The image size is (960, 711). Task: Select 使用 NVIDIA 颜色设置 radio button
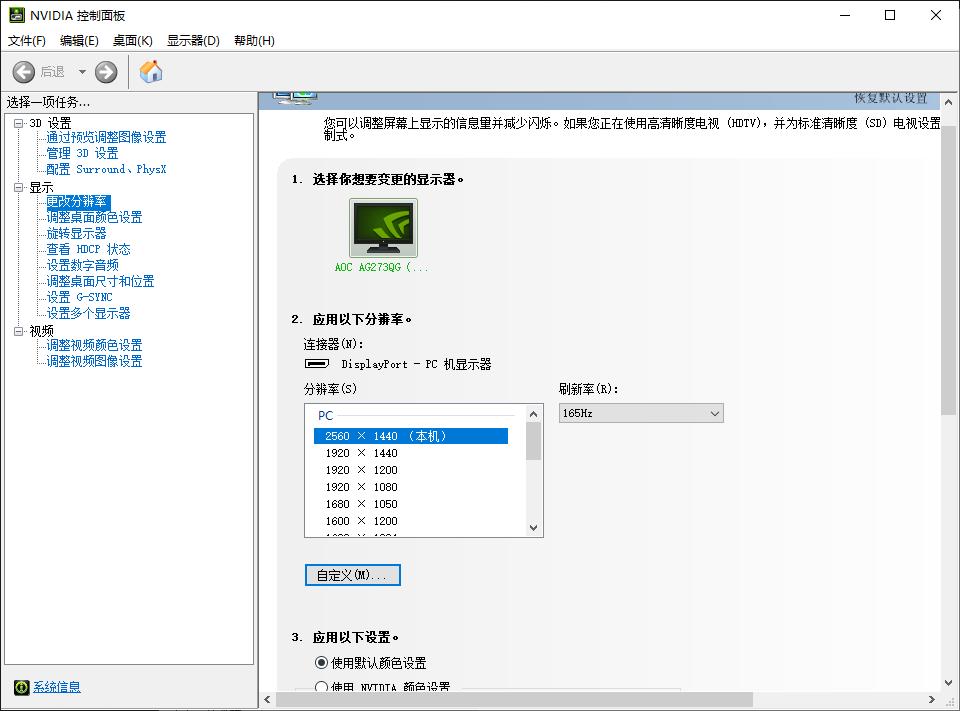pos(321,687)
